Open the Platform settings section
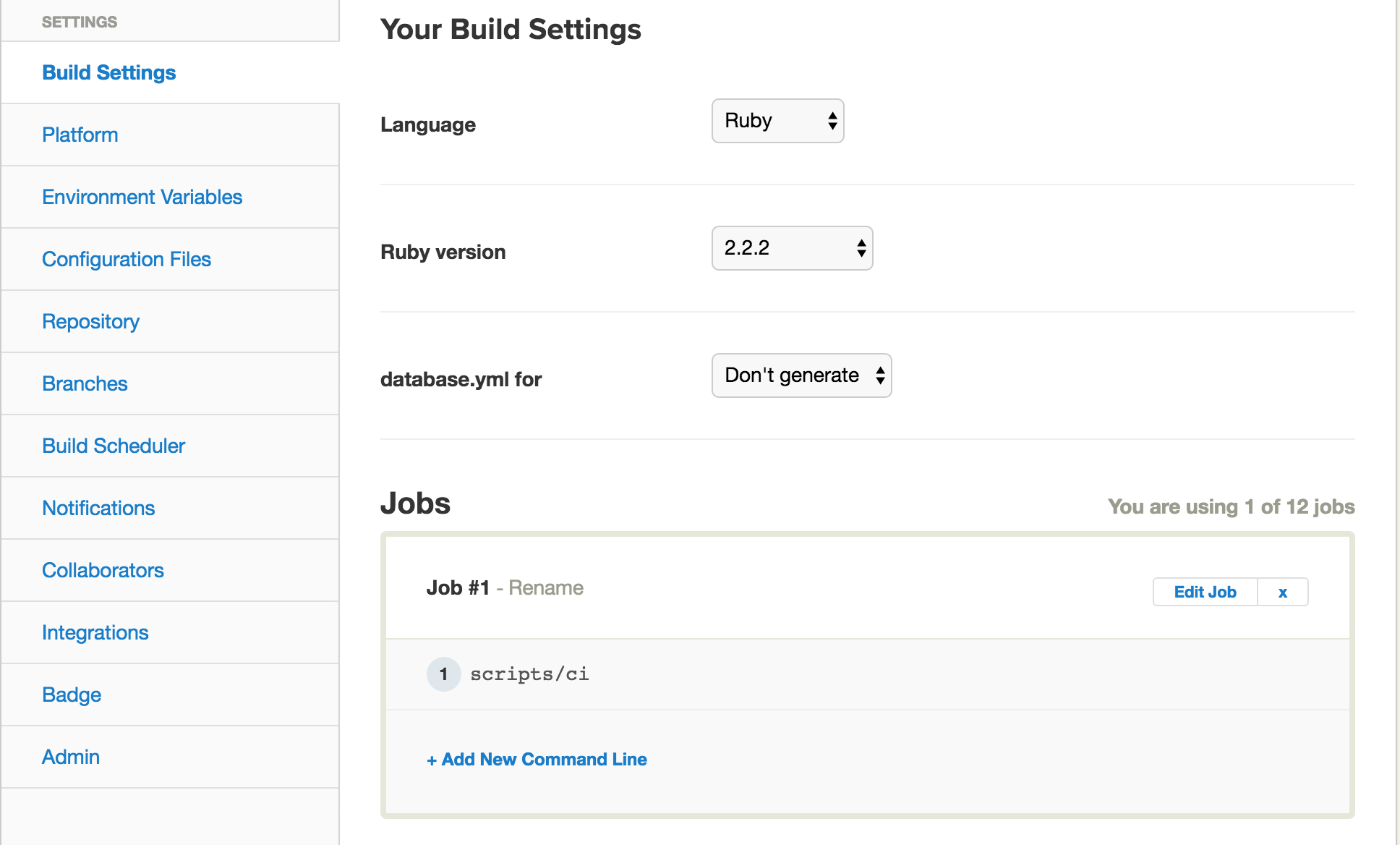Image resolution: width=1400 pixels, height=845 pixels. point(80,135)
